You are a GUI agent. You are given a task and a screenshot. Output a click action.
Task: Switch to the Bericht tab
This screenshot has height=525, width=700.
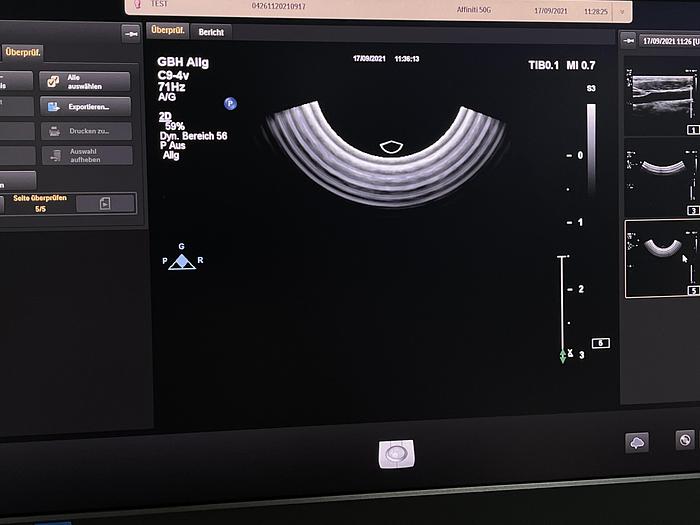pos(211,32)
